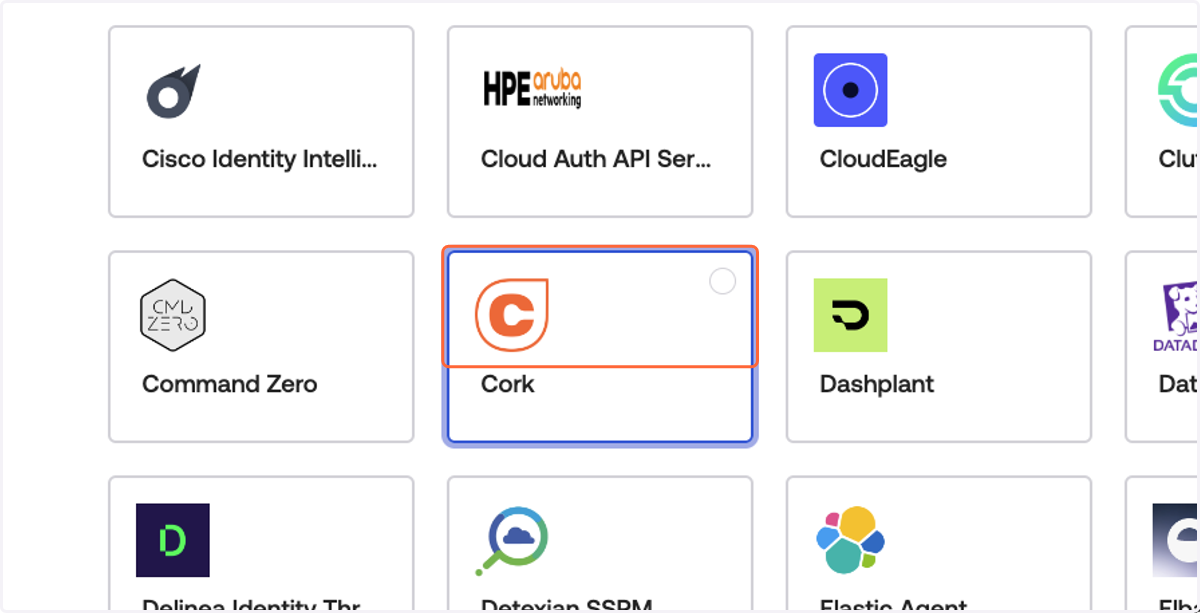Click the Cisco Identity Intelligence comet logo

(x=174, y=91)
